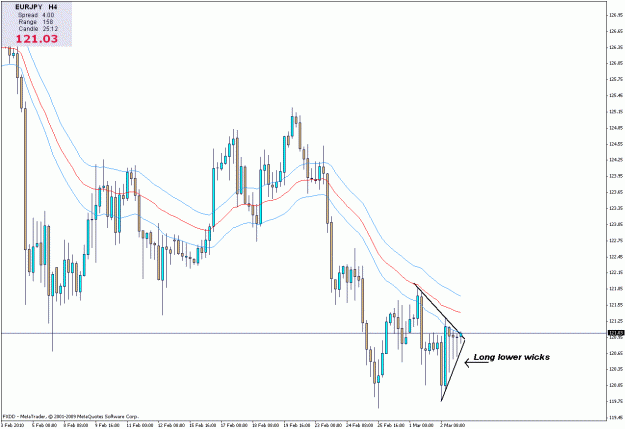Screen dimensions: 625x429
Task: Click the 121.55 price axis label
Action: pyautogui.click(x=616, y=305)
